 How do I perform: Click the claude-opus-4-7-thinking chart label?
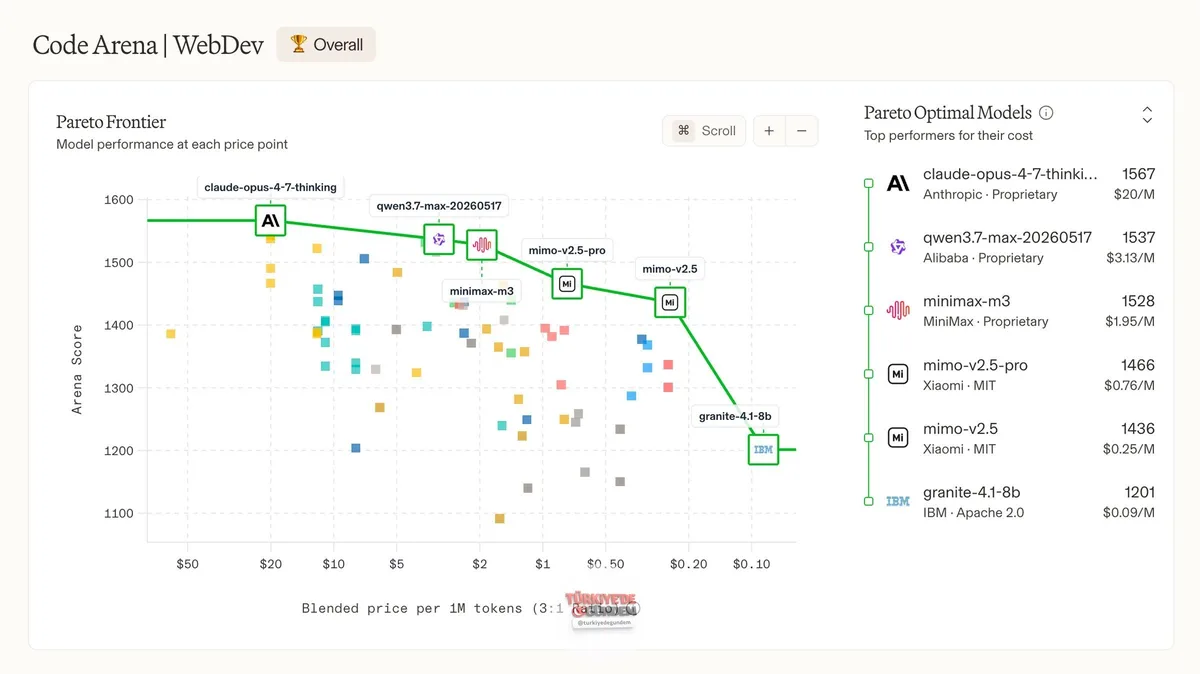point(270,187)
